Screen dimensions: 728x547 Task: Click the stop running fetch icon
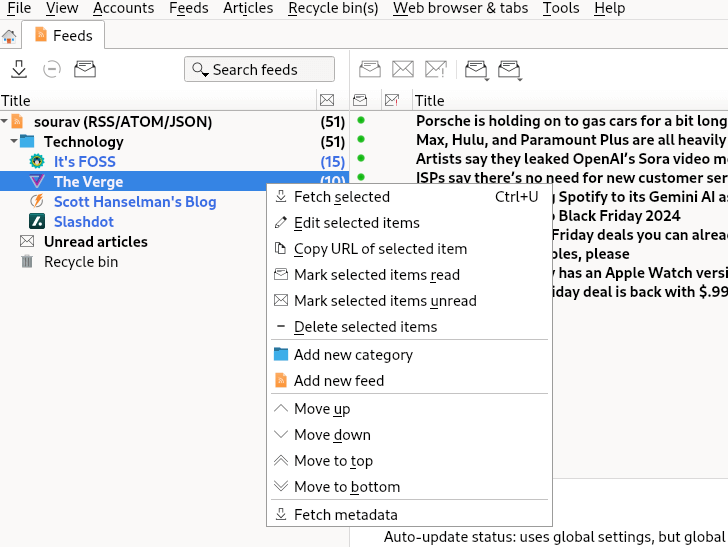coord(52,69)
